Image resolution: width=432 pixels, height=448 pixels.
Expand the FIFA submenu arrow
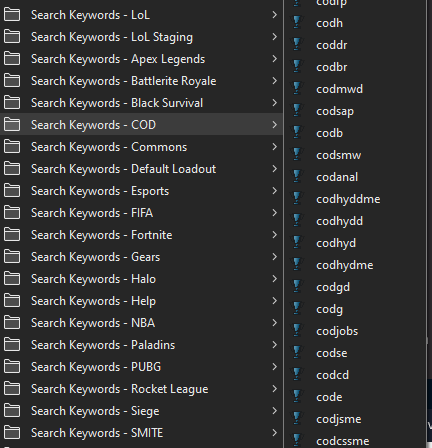[x=274, y=213]
